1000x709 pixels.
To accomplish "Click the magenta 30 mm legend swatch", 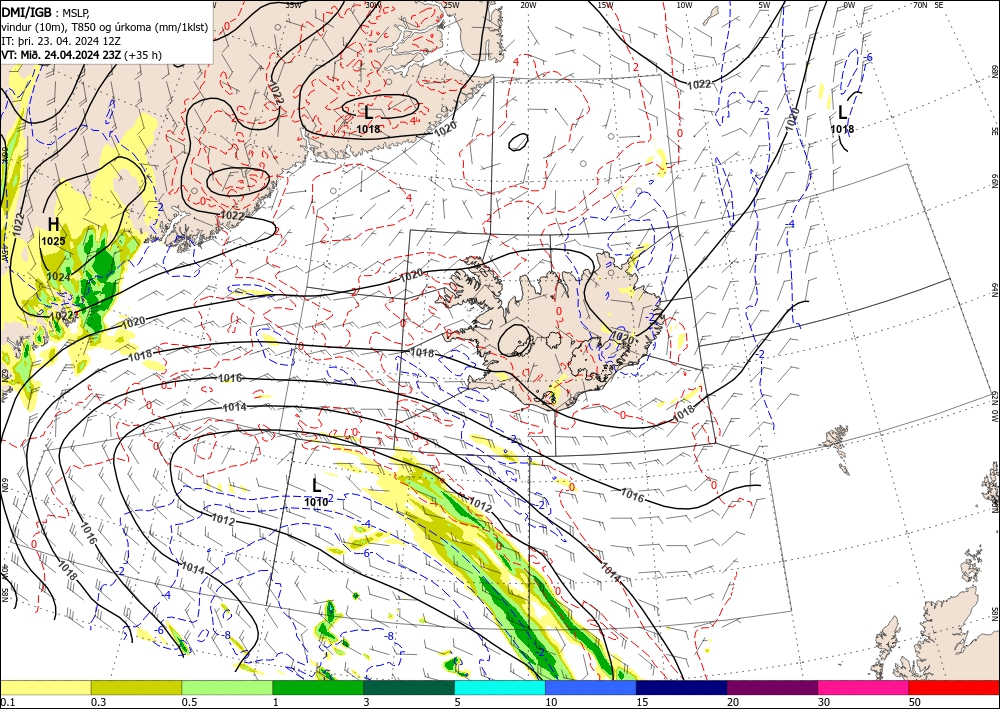I will click(x=864, y=688).
